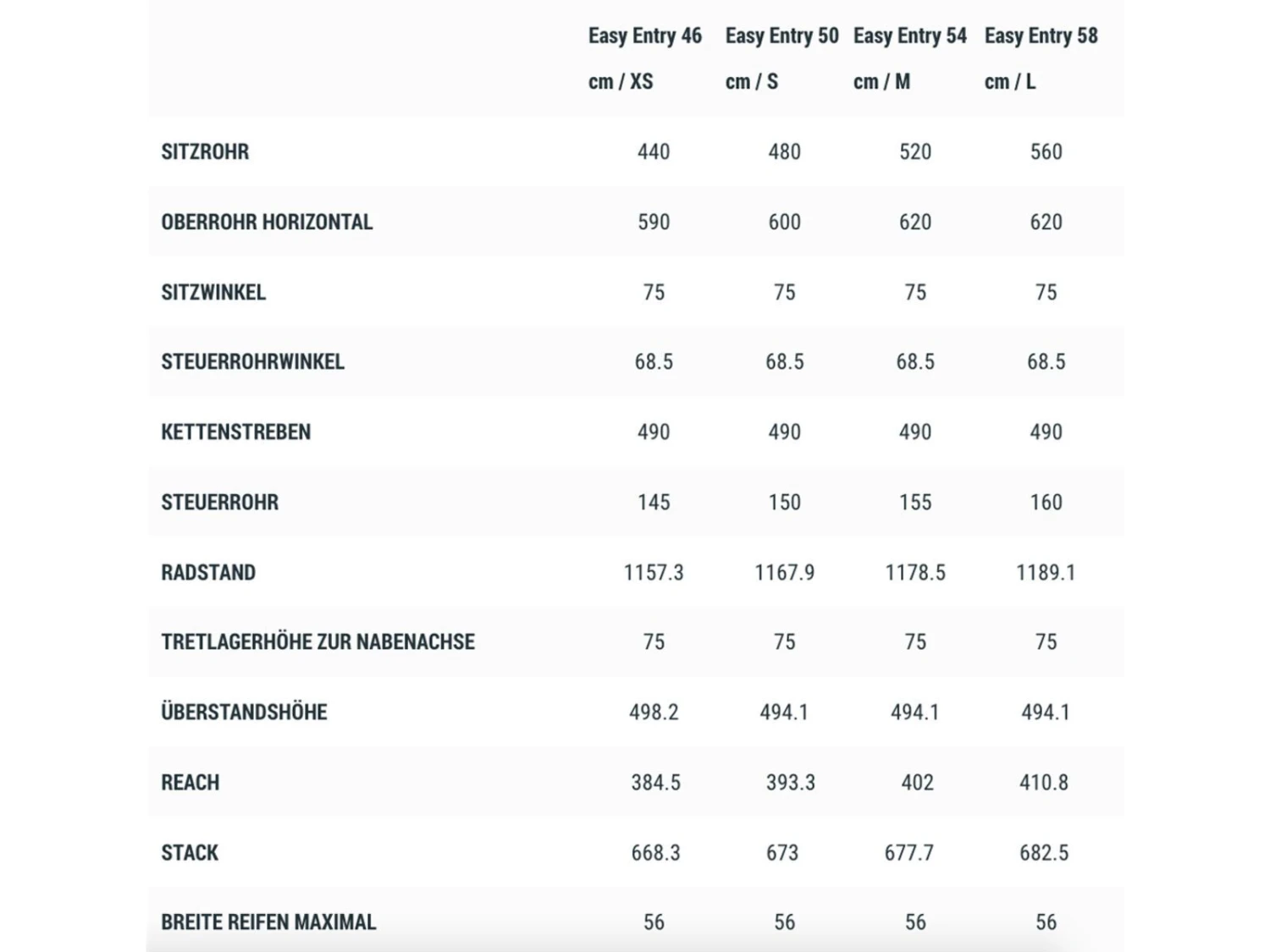
Task: Click the 498.2 Überstandshöhe value
Action: point(653,713)
